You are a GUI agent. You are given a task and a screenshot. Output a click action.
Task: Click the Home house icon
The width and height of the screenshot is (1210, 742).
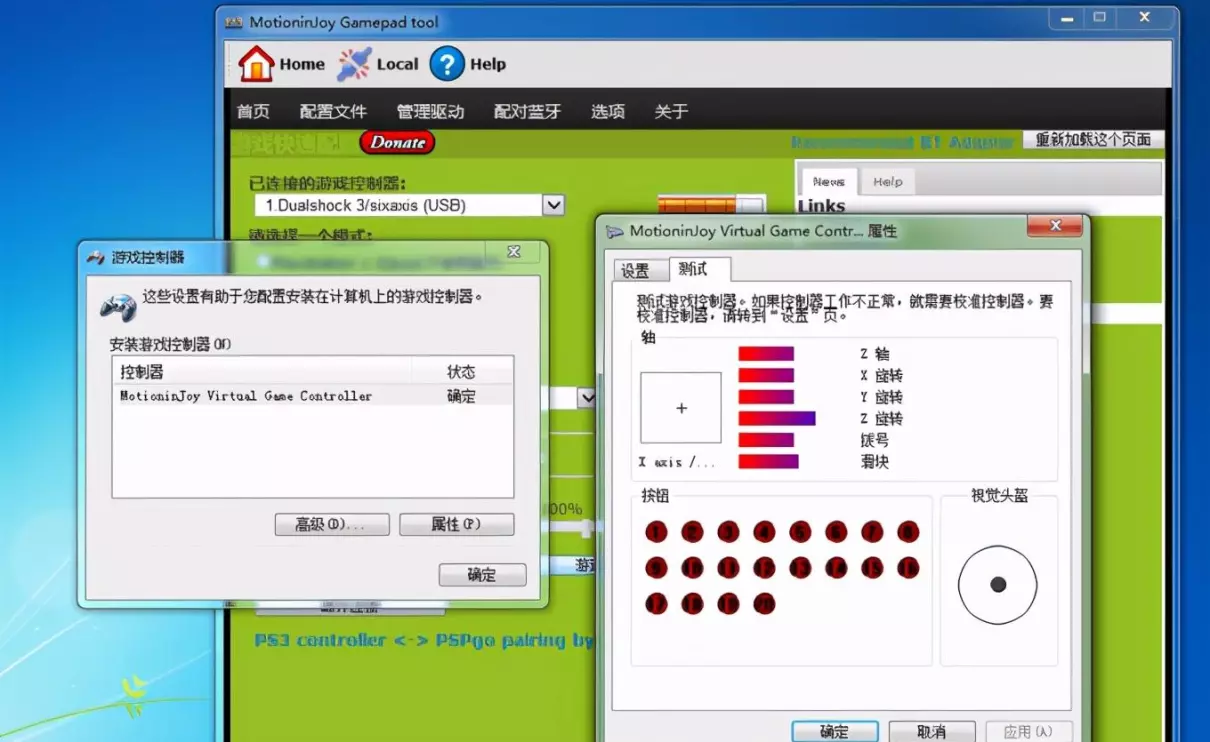tap(256, 64)
